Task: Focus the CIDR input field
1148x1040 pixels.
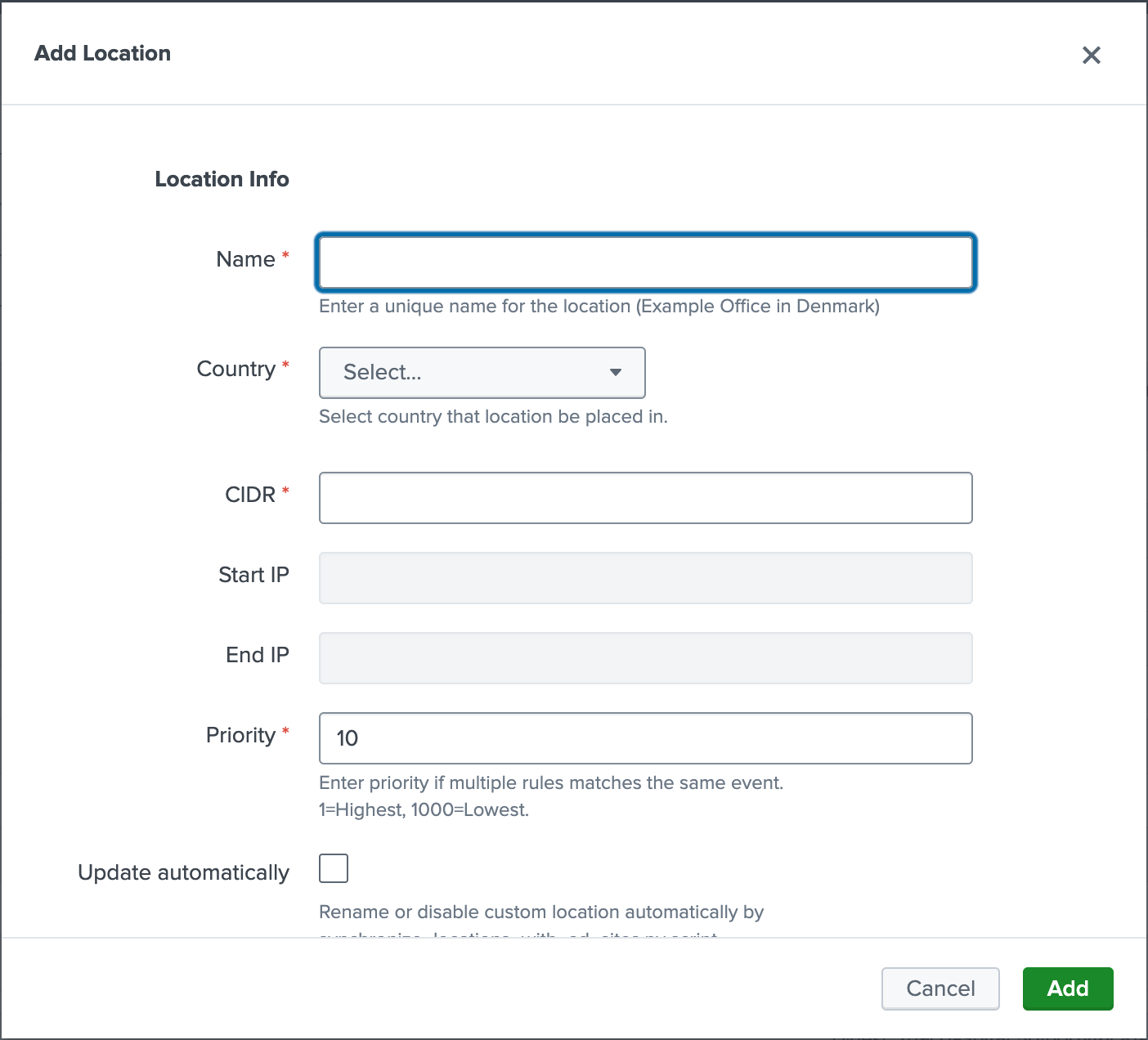Action: [645, 498]
